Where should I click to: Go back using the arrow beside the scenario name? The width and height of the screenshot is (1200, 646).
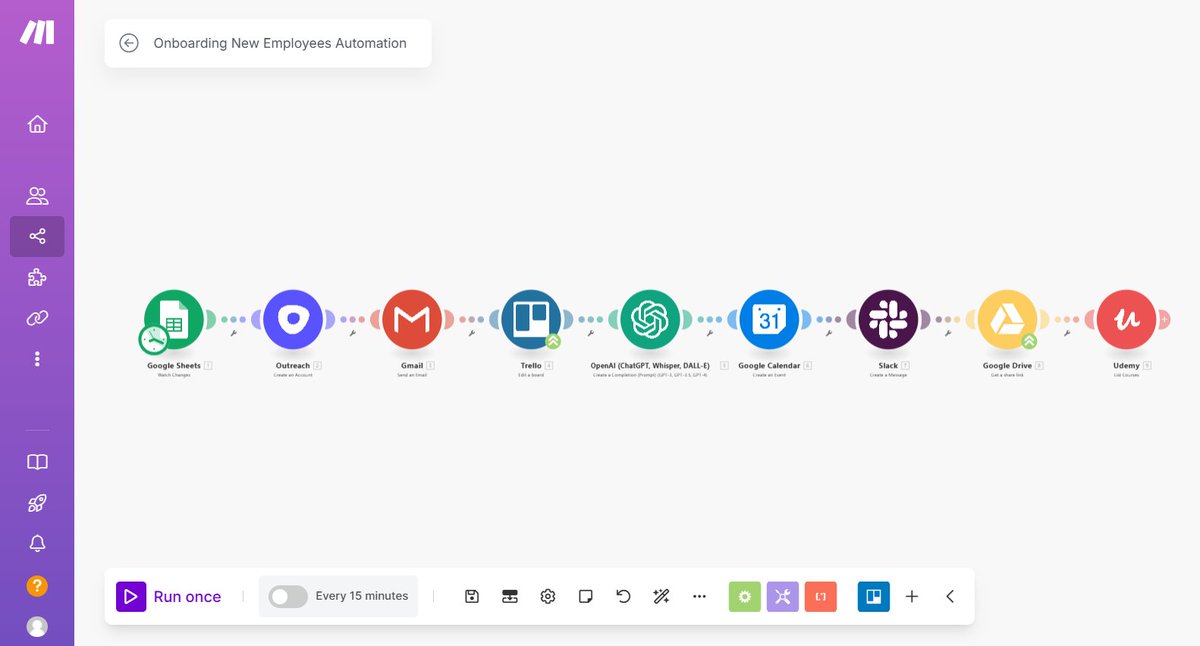(129, 43)
